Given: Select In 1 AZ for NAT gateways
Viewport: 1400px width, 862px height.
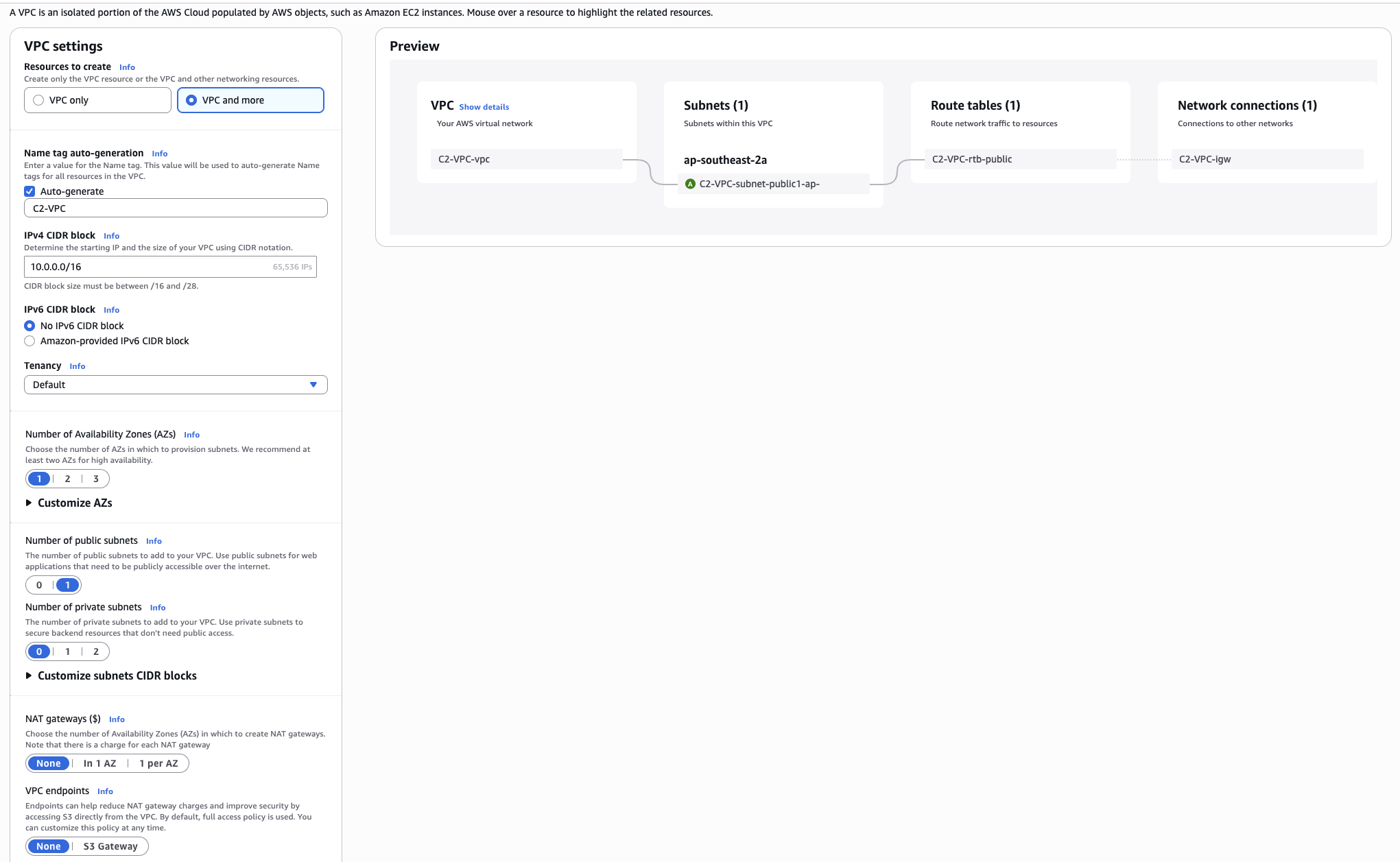Looking at the screenshot, I should (100, 763).
